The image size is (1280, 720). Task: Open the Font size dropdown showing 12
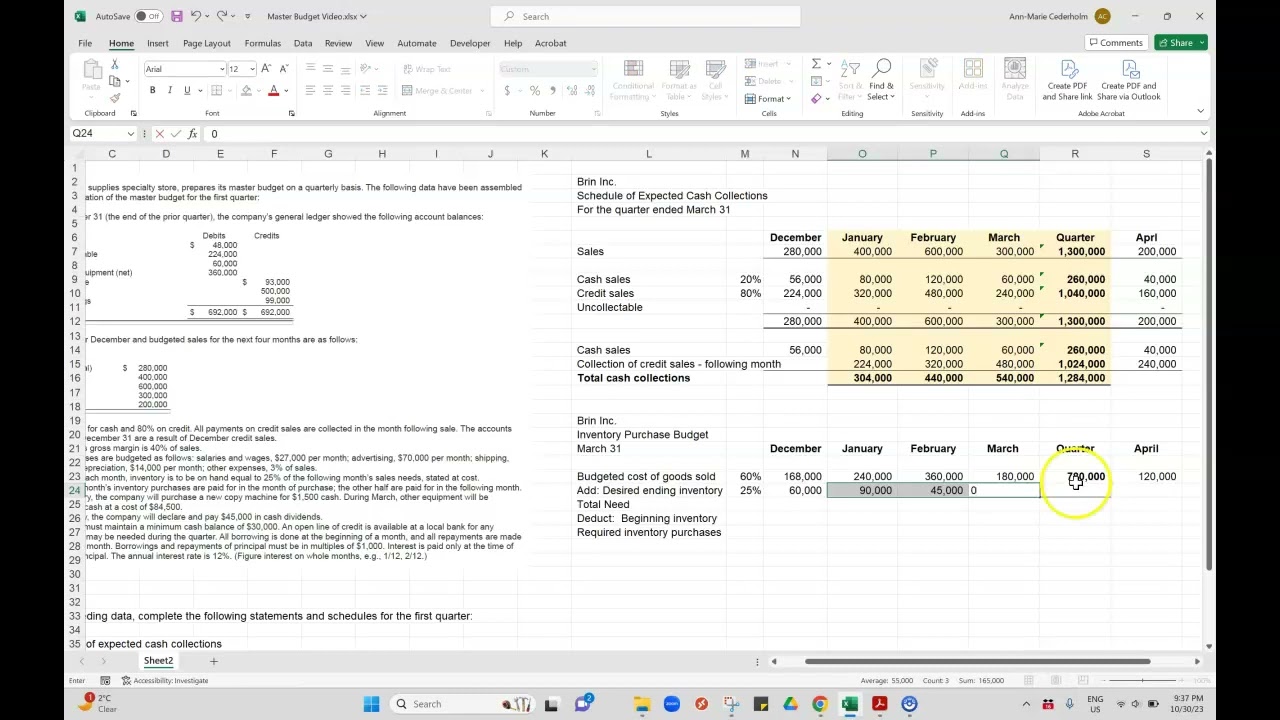[251, 69]
